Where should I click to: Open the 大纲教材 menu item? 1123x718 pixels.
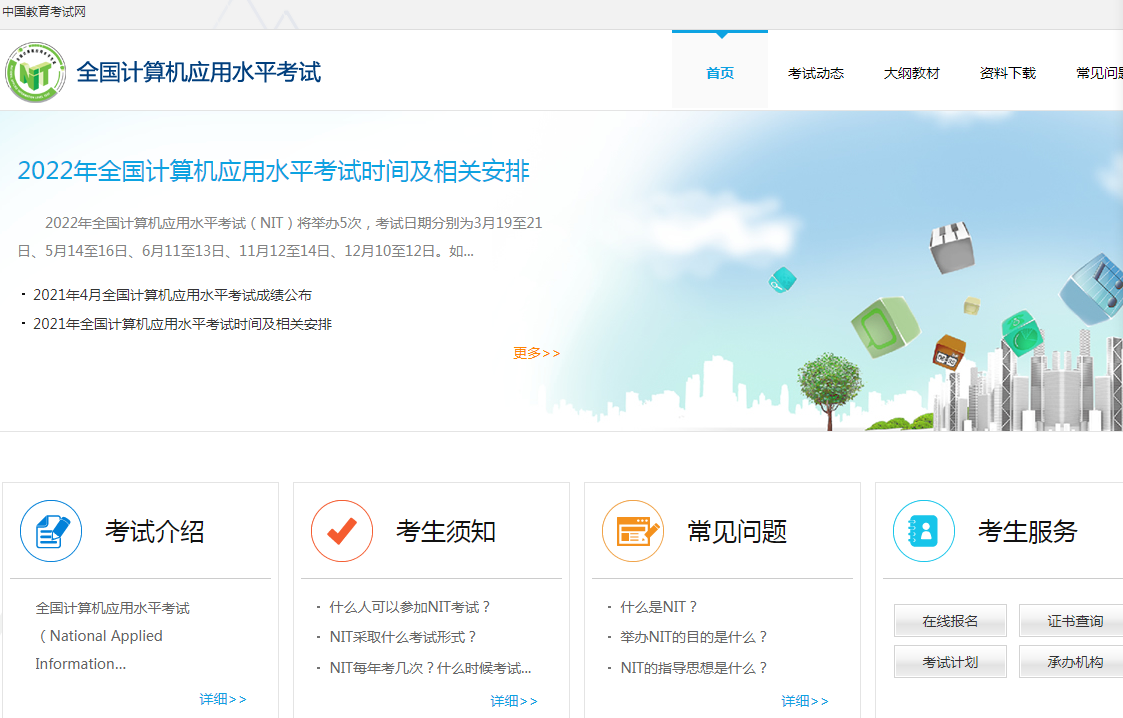tap(912, 73)
